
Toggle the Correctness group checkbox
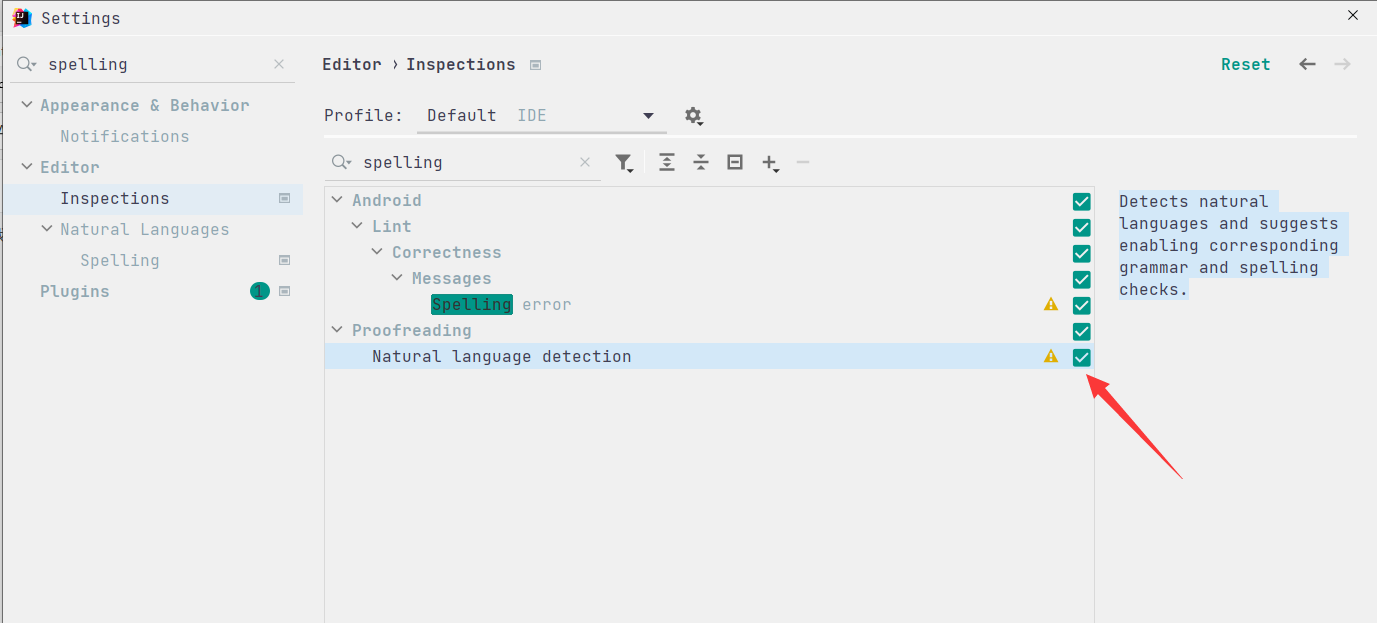pos(1081,253)
